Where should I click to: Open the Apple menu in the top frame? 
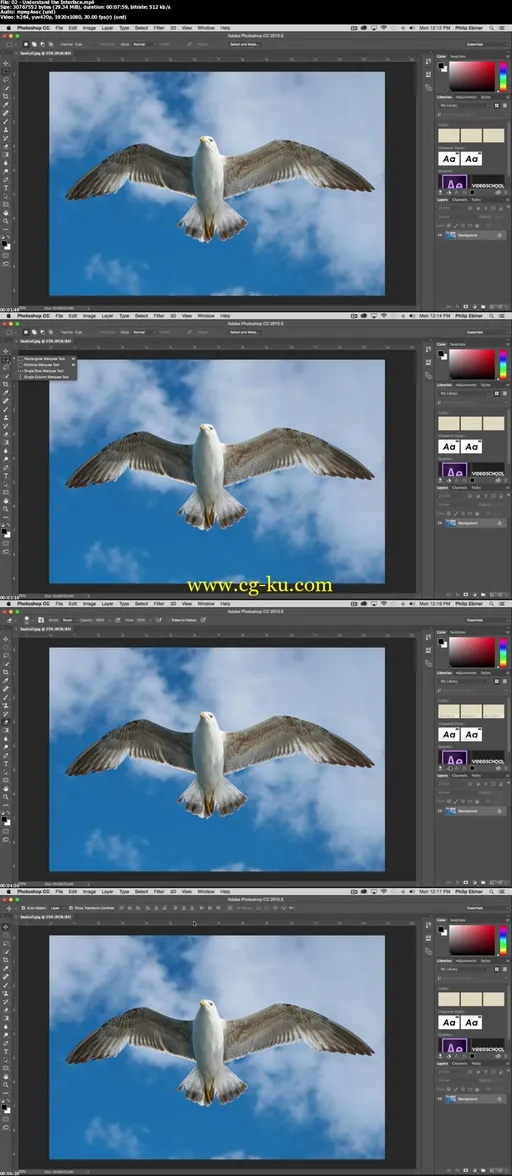click(7, 28)
